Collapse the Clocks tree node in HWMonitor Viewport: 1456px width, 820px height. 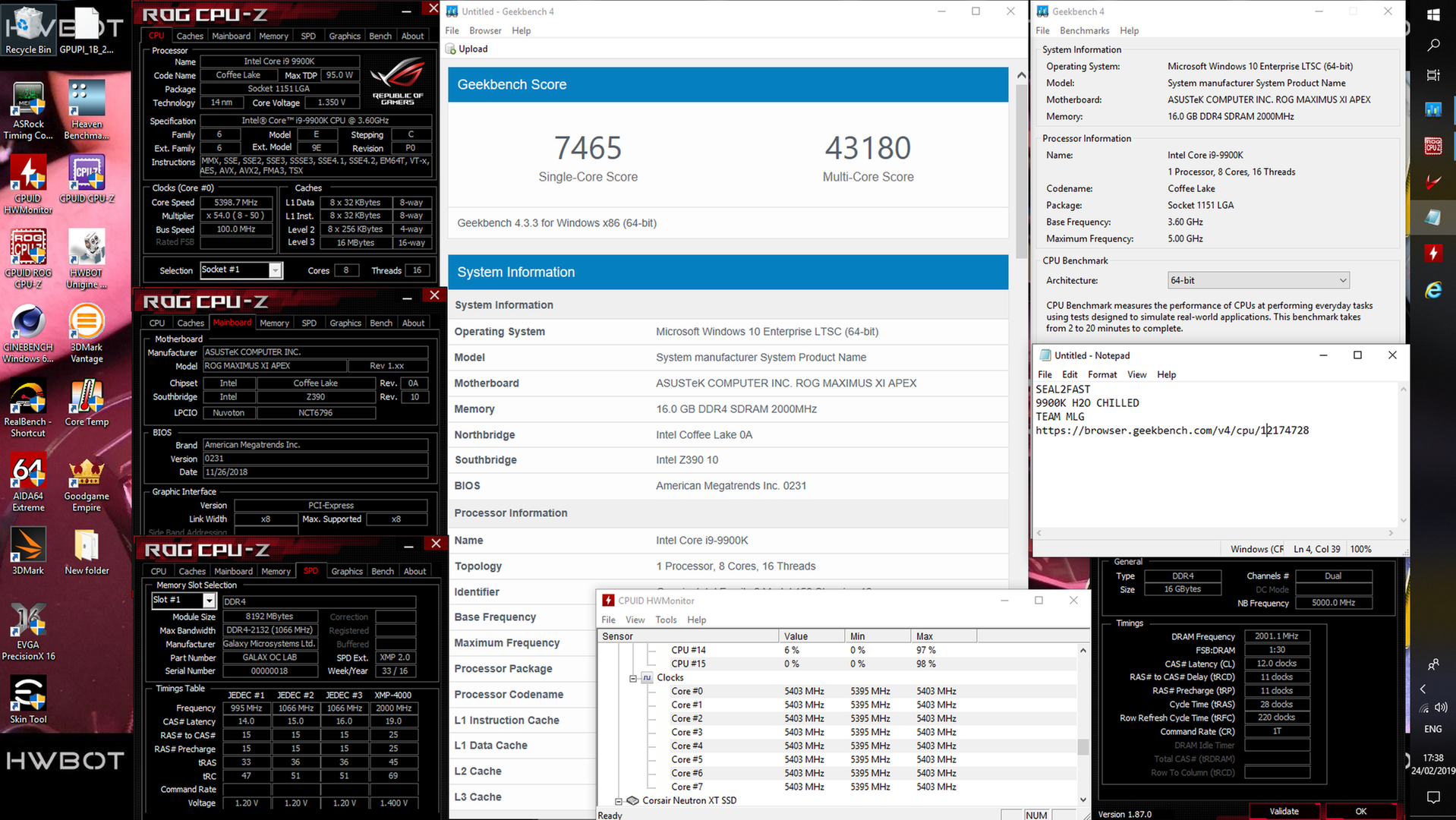tap(632, 678)
